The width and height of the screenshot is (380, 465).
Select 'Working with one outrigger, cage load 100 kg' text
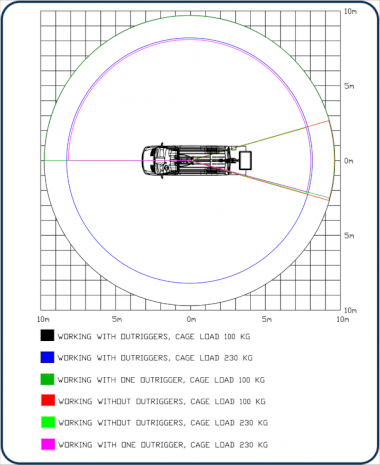pos(161,380)
